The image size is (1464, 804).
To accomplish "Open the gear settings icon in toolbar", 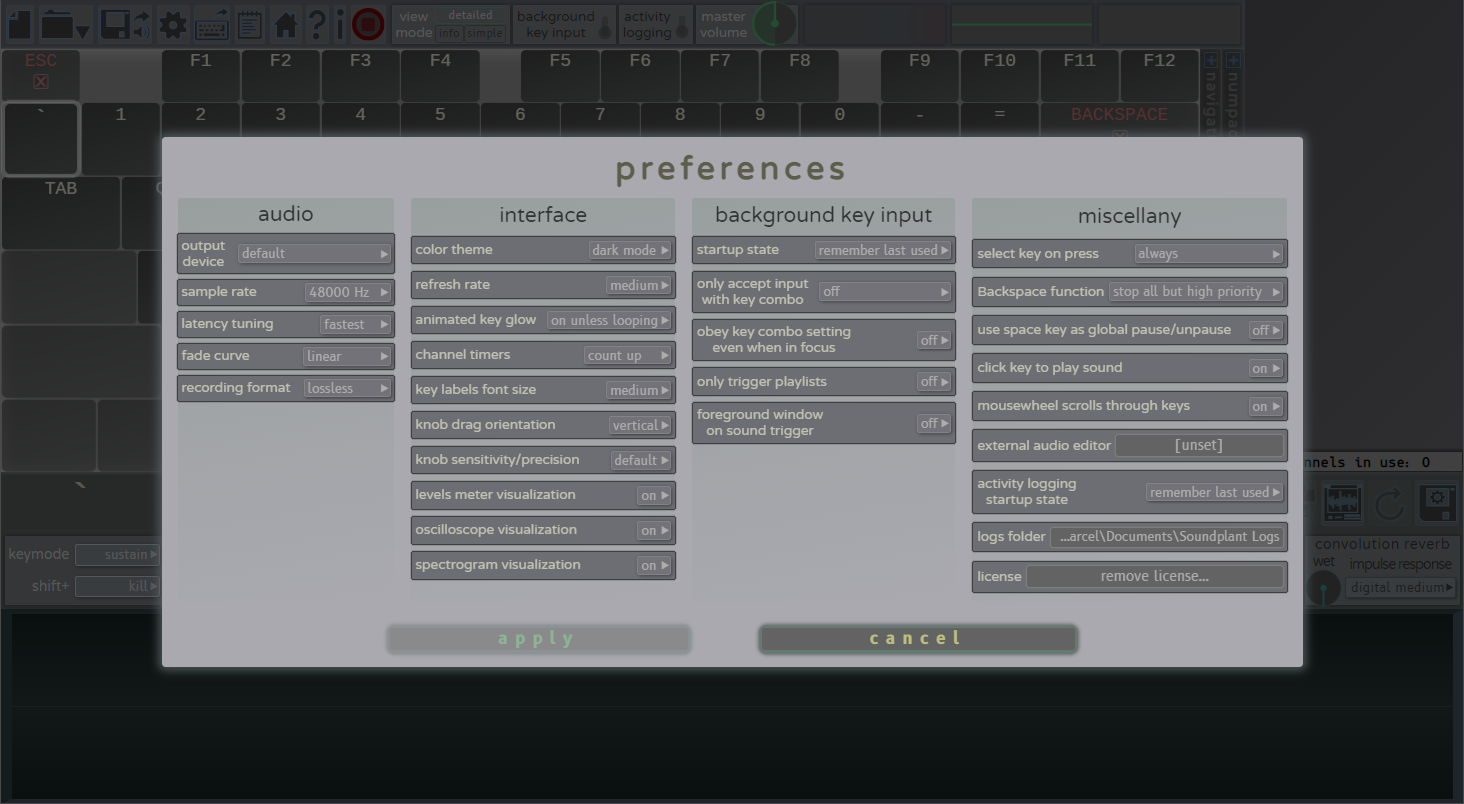I will tap(173, 24).
